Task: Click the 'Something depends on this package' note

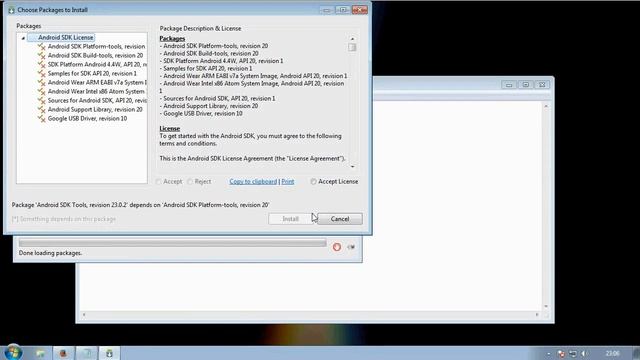Action: click(x=64, y=219)
